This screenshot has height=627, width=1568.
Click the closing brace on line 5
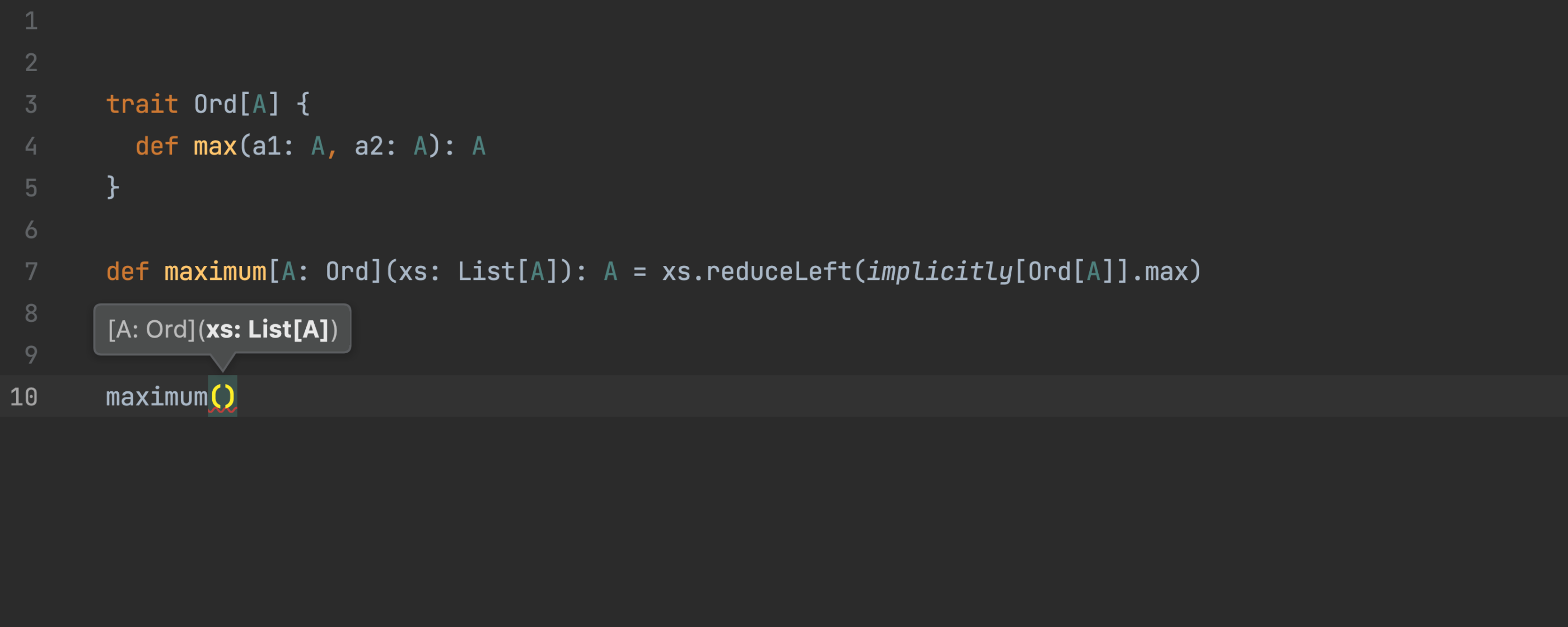click(x=113, y=188)
